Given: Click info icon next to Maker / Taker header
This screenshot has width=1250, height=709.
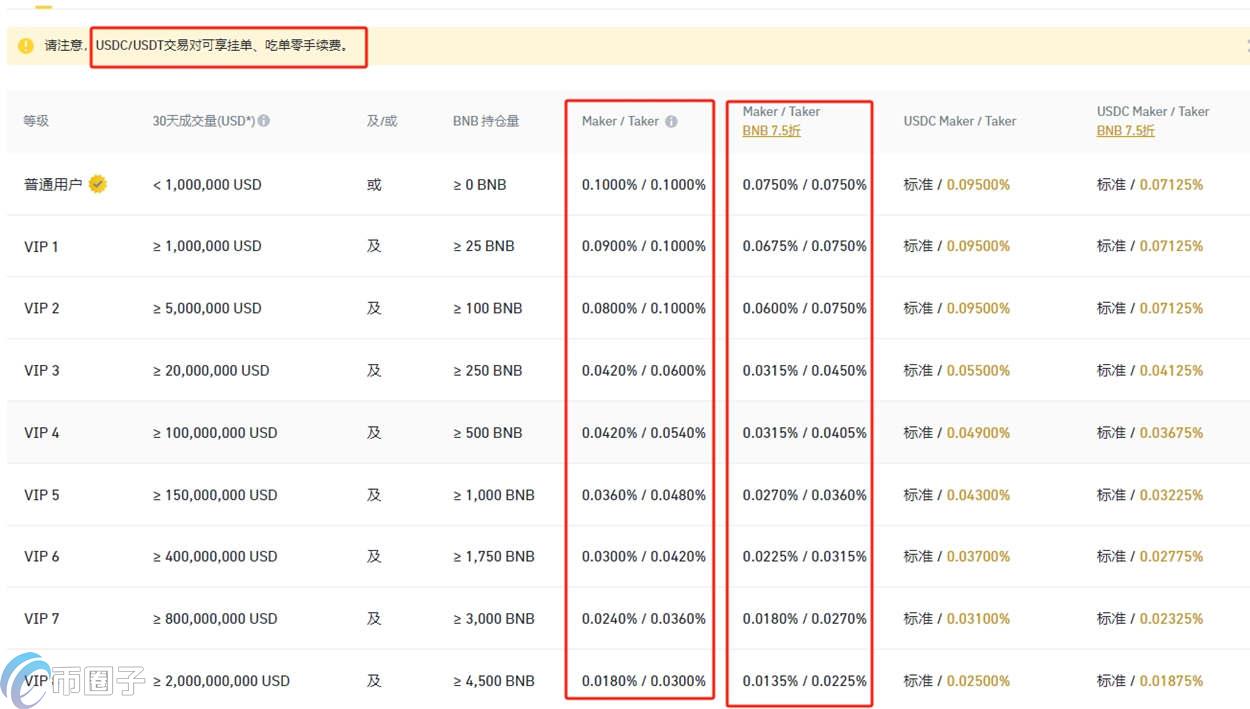Looking at the screenshot, I should click(671, 121).
